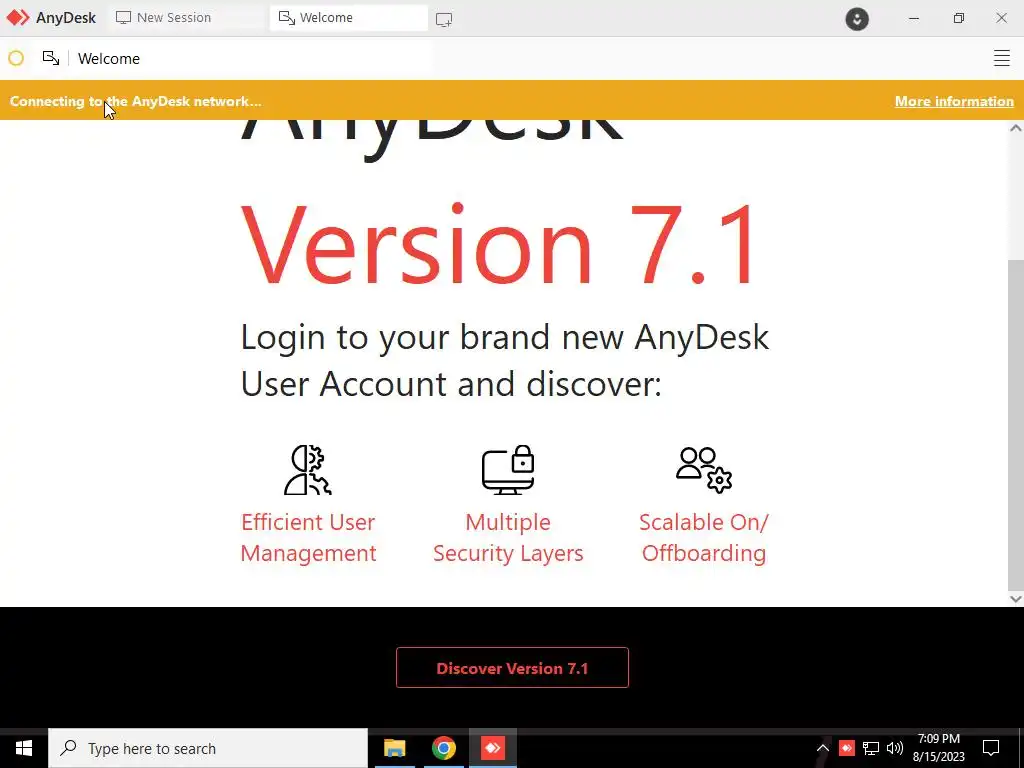Image resolution: width=1024 pixels, height=768 pixels.
Task: Open the taskbar clock and date
Action: click(x=938, y=748)
